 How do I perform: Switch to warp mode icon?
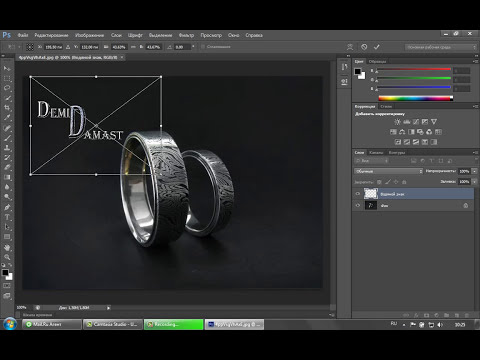pos(350,47)
